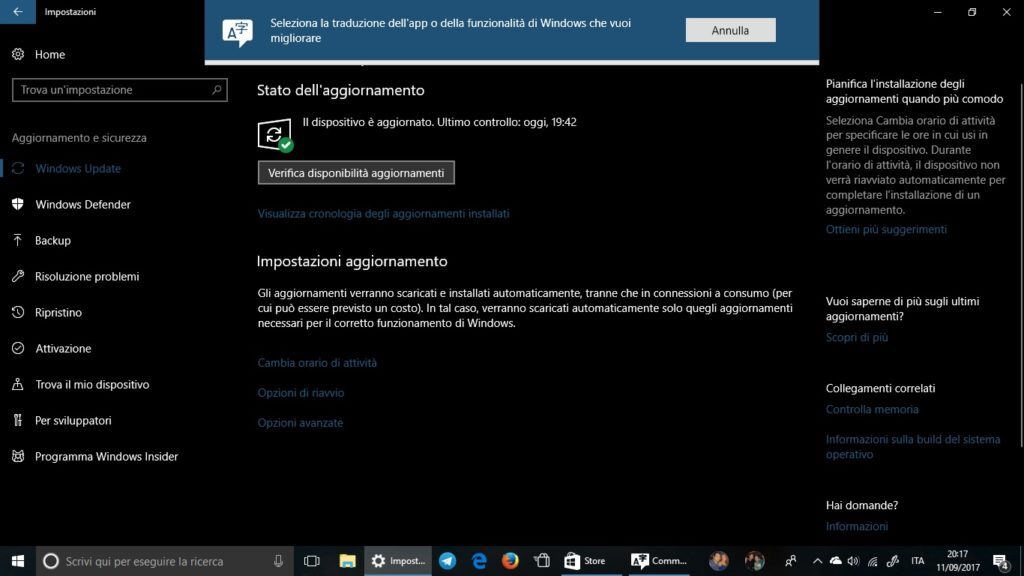Open Informazioni sulla build del sistema operativo

pyautogui.click(x=913, y=447)
